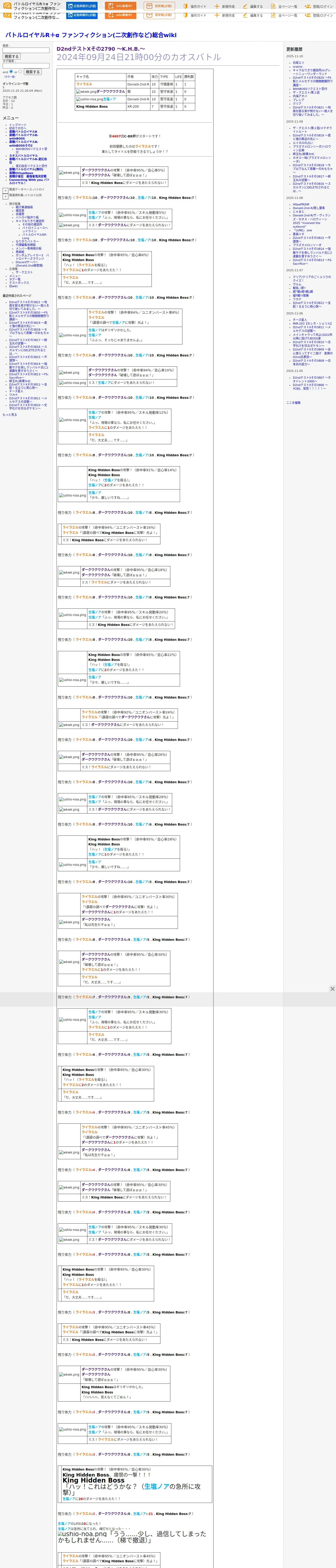Open 緋玉丸(崩壊3rd) in update history
This screenshot has width=336, height=1568.
click(304, 154)
